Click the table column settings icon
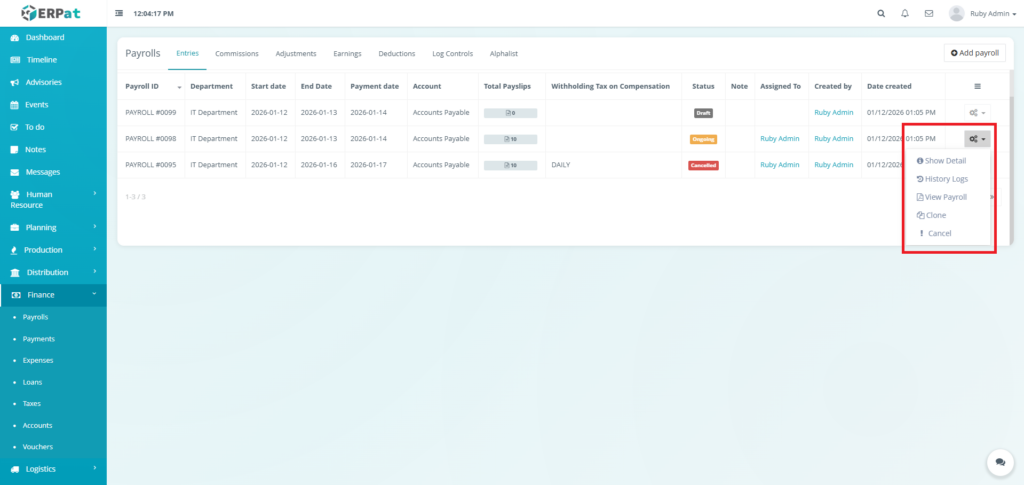 coord(977,87)
